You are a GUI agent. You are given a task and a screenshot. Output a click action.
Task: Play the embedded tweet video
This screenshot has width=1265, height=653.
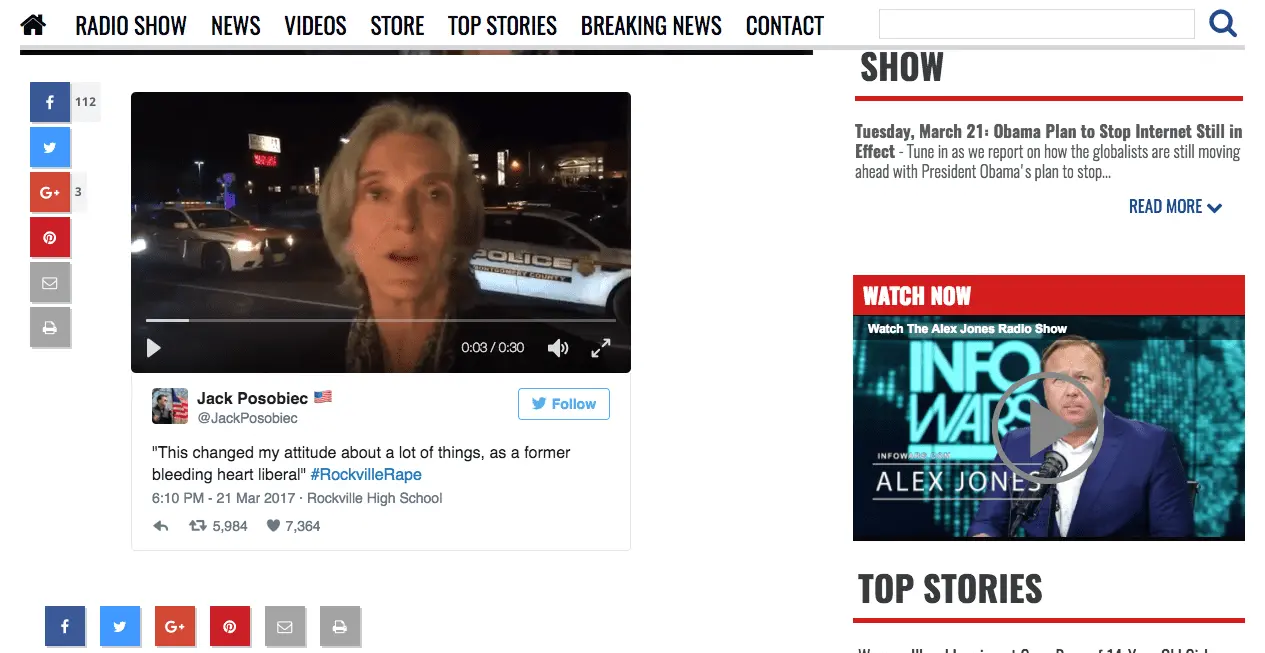click(154, 348)
